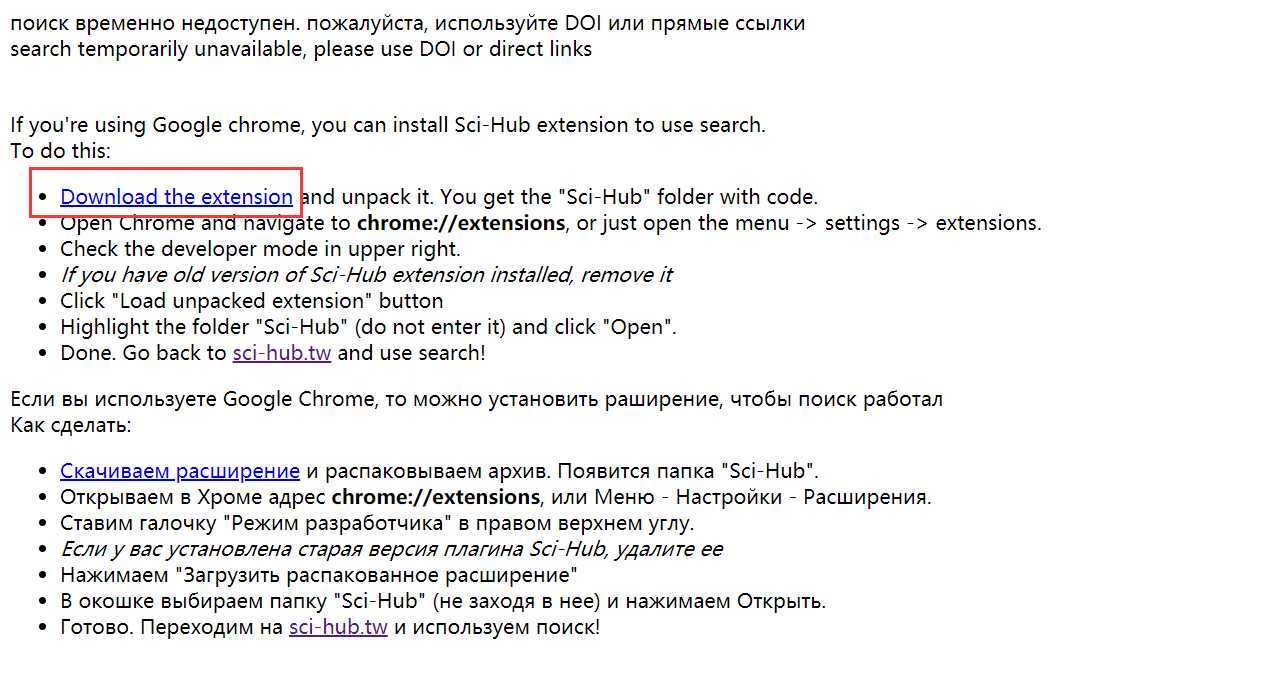Click the italic Russian "Если у вас установлена" note
1285x678 pixels.
pyautogui.click(x=391, y=549)
